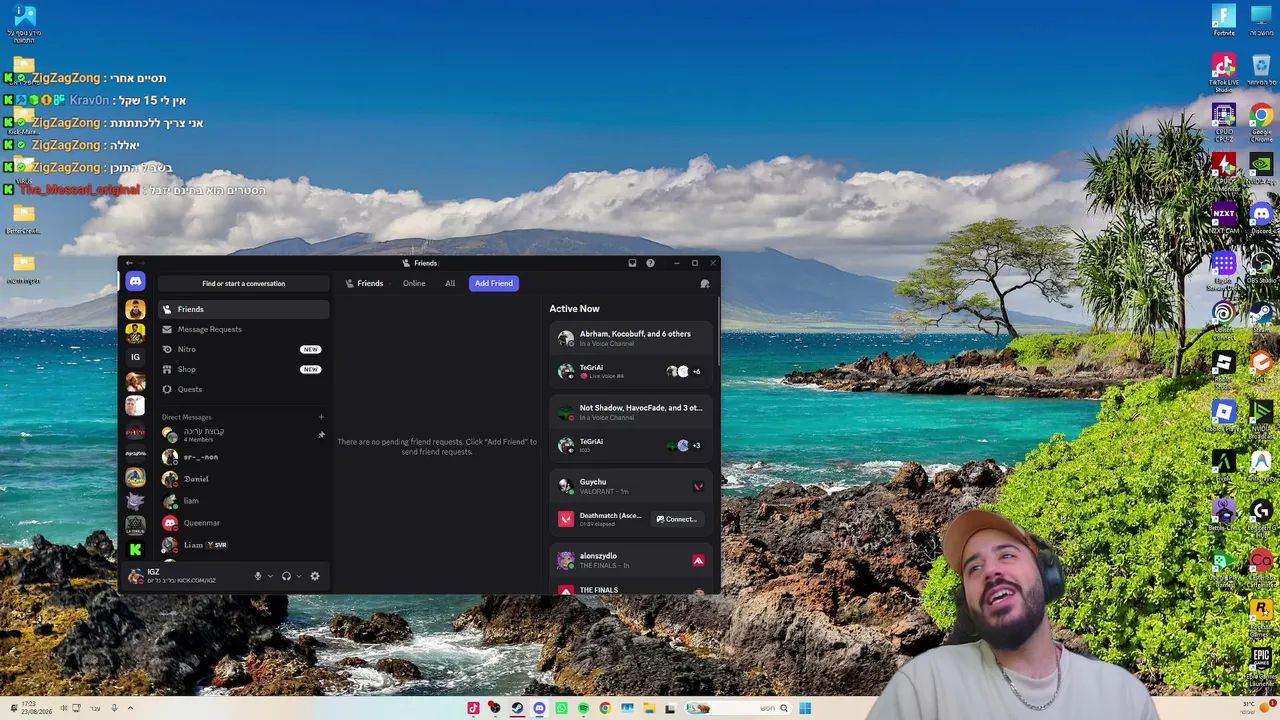Image resolution: width=1280 pixels, height=720 pixels.
Task: Open OBS Studio desktop shortcut
Action: click(1261, 268)
